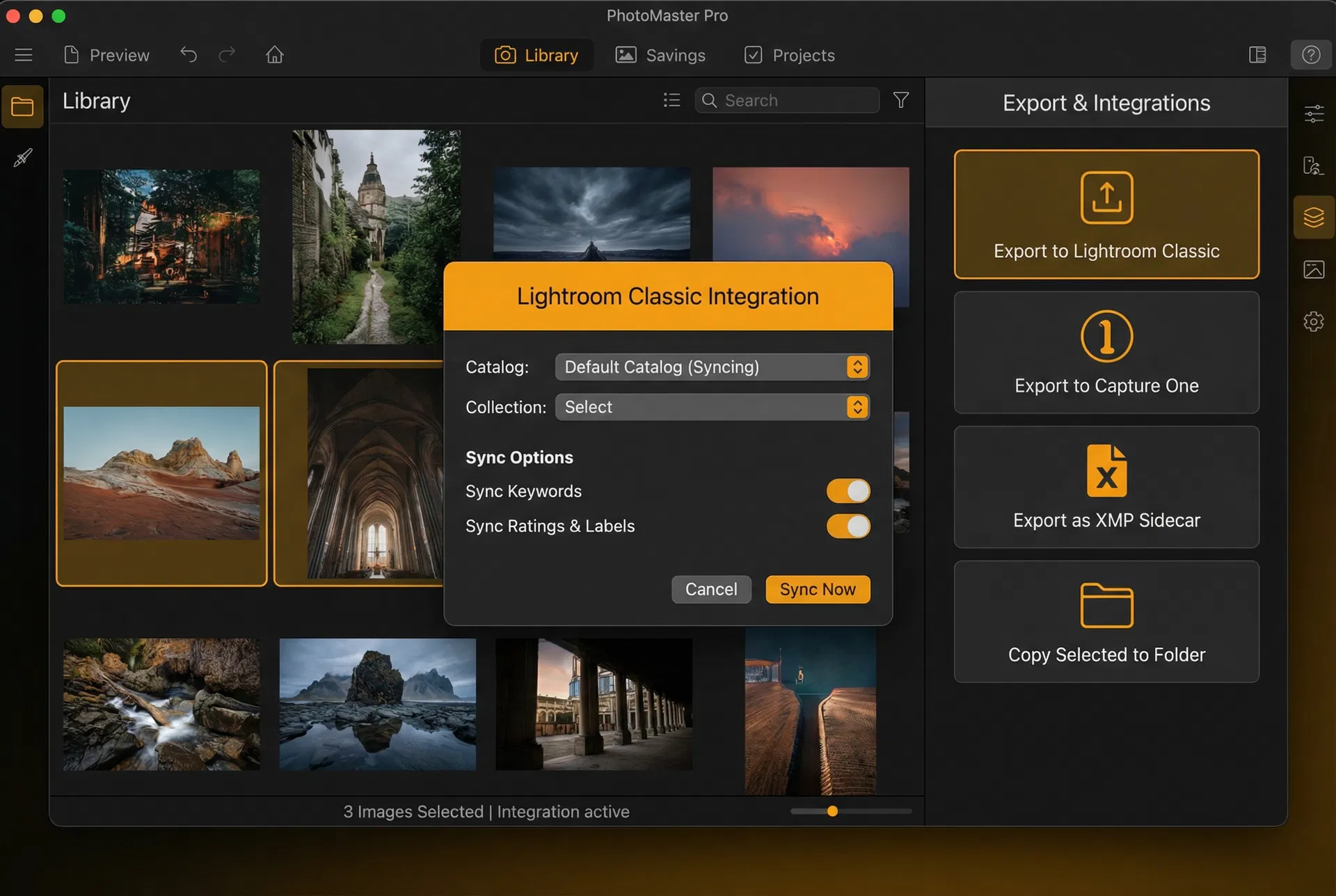Image resolution: width=1336 pixels, height=896 pixels.
Task: Switch to list view icon
Action: click(671, 100)
